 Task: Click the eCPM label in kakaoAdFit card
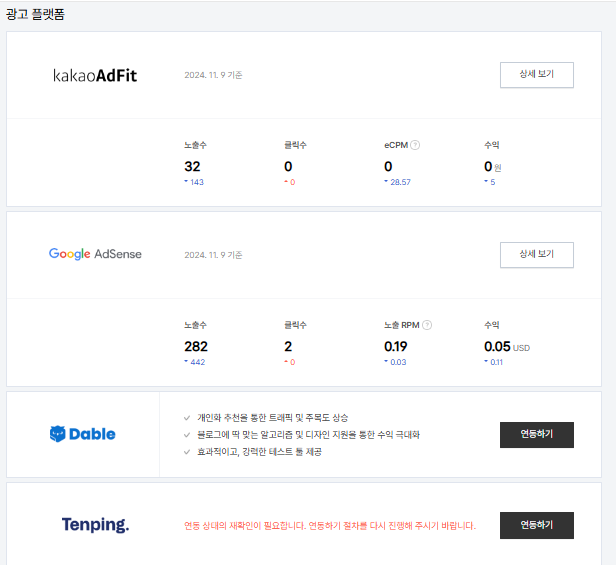[x=396, y=145]
